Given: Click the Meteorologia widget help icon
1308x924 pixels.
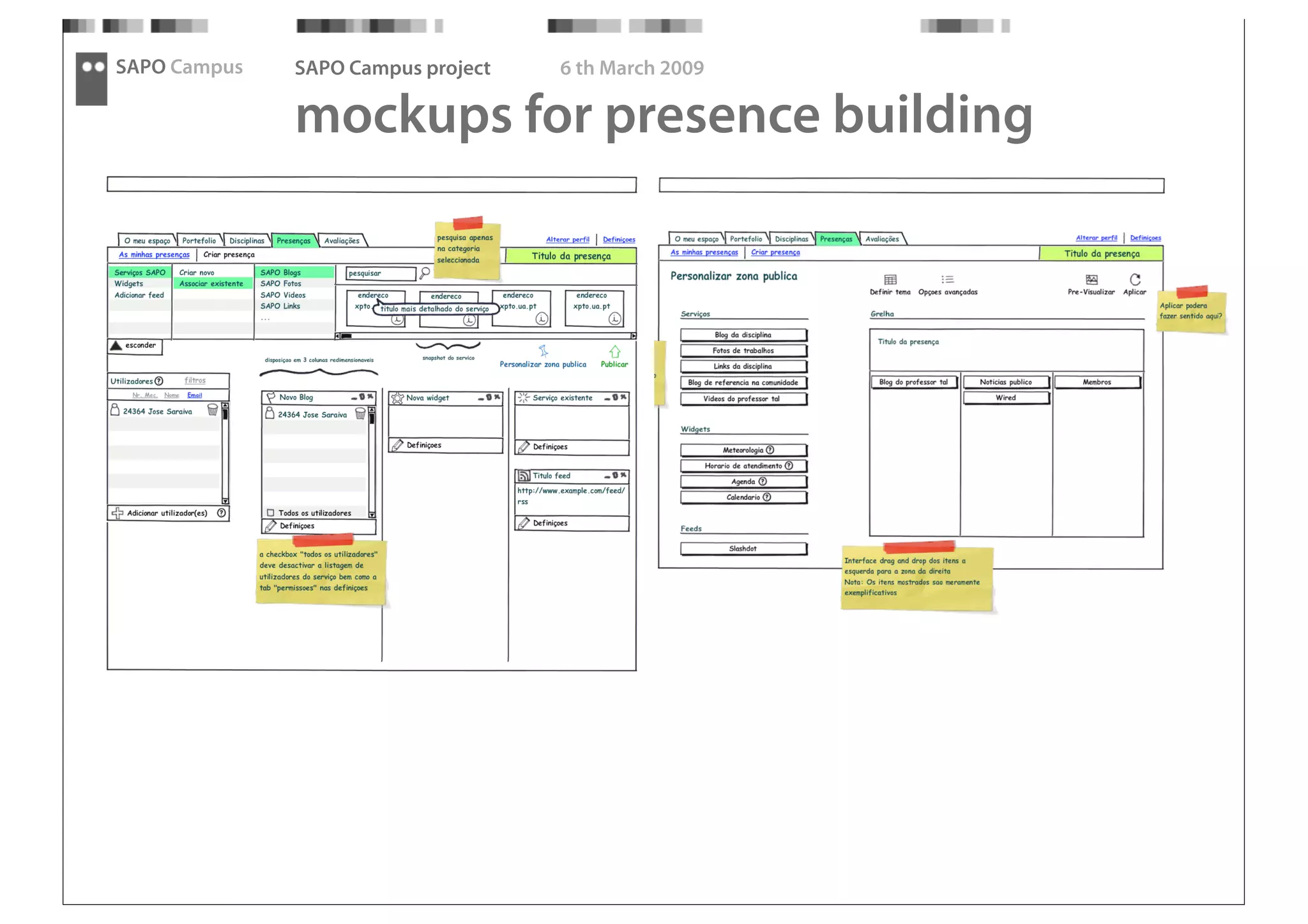Looking at the screenshot, I should point(770,450).
